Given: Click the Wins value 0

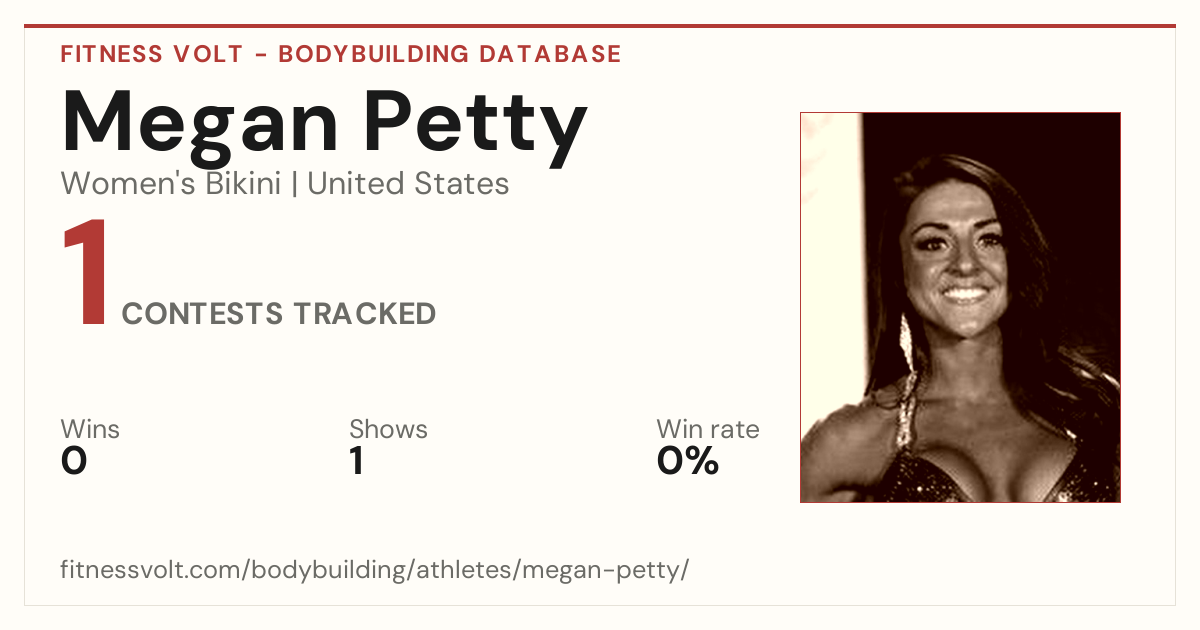Looking at the screenshot, I should click(74, 461).
